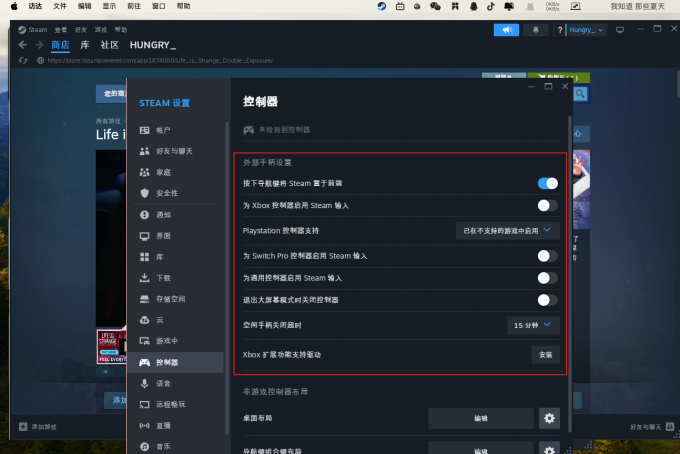Click the game screenshot thumbnail

(111, 346)
